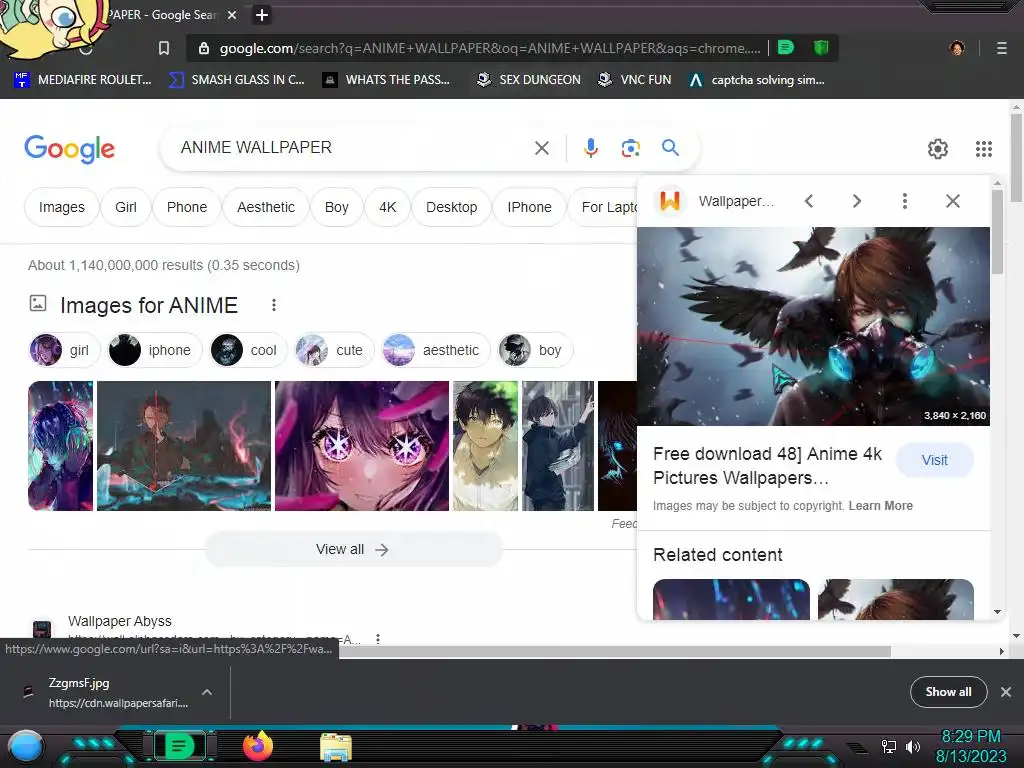Switch to Images filter tab
Screen dimensions: 1024x768
click(61, 207)
